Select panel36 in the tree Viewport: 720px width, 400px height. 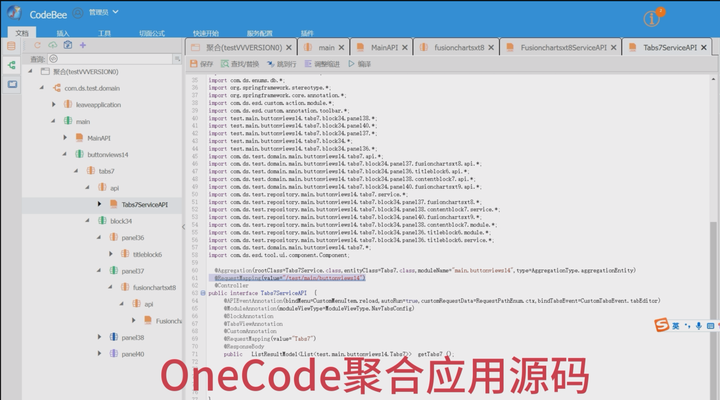133,237
